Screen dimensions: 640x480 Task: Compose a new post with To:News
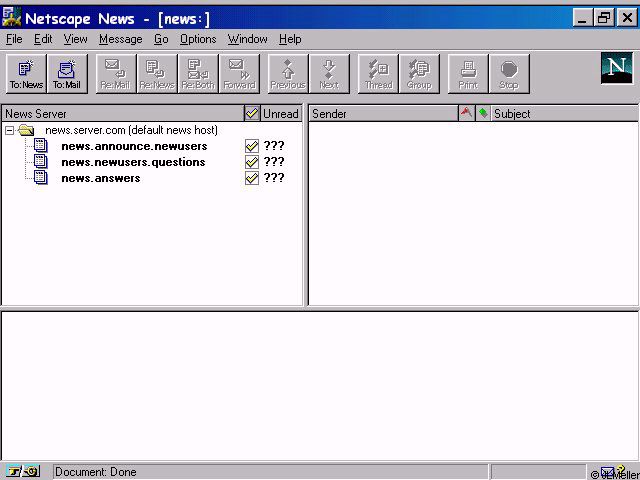tap(26, 74)
